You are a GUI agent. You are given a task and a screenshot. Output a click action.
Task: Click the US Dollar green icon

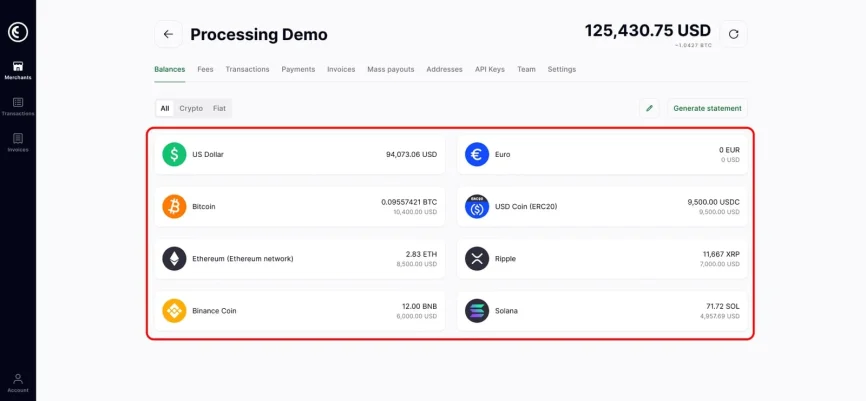[x=174, y=154]
